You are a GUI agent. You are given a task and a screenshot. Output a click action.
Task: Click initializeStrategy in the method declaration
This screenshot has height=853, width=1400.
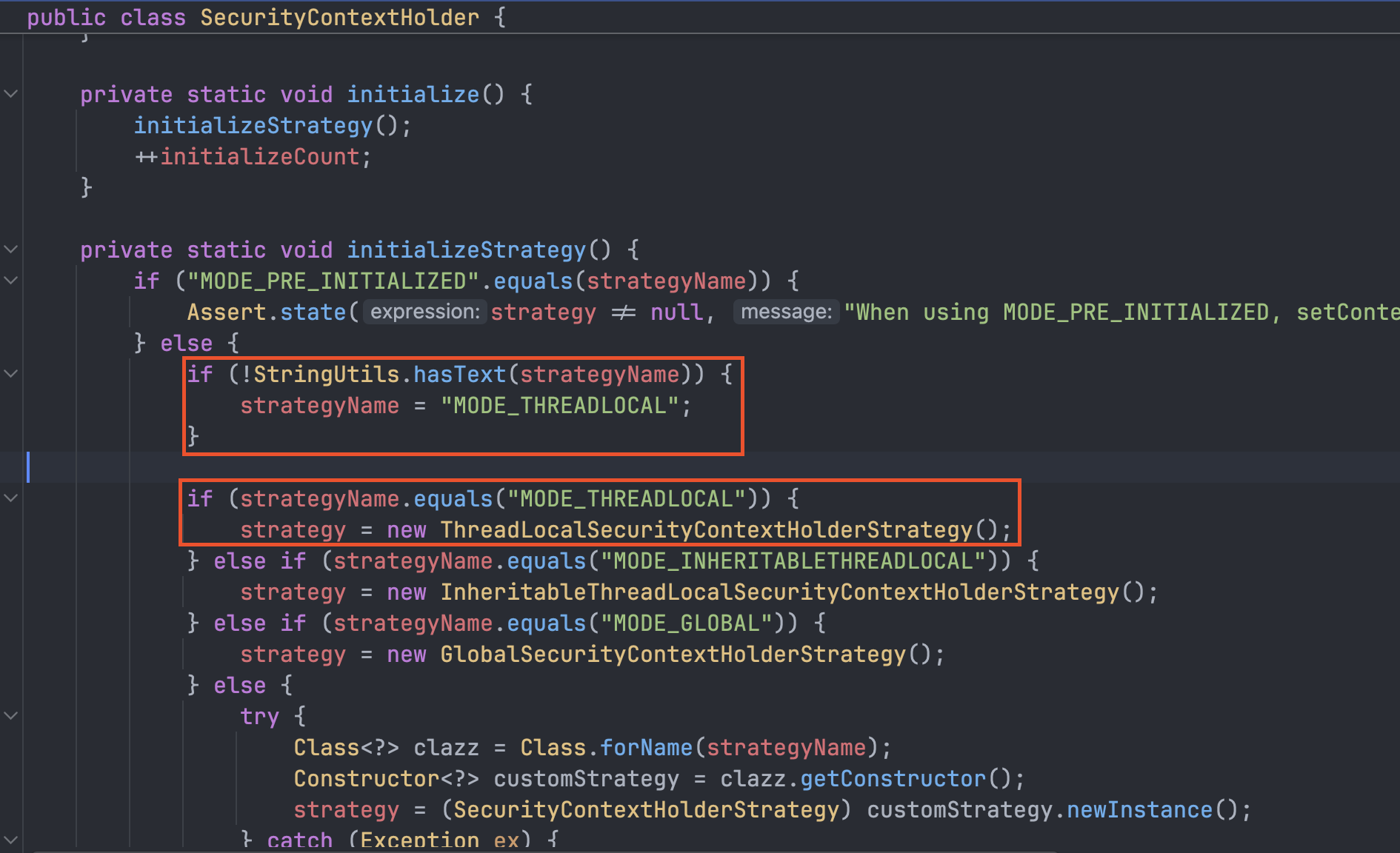(x=467, y=250)
